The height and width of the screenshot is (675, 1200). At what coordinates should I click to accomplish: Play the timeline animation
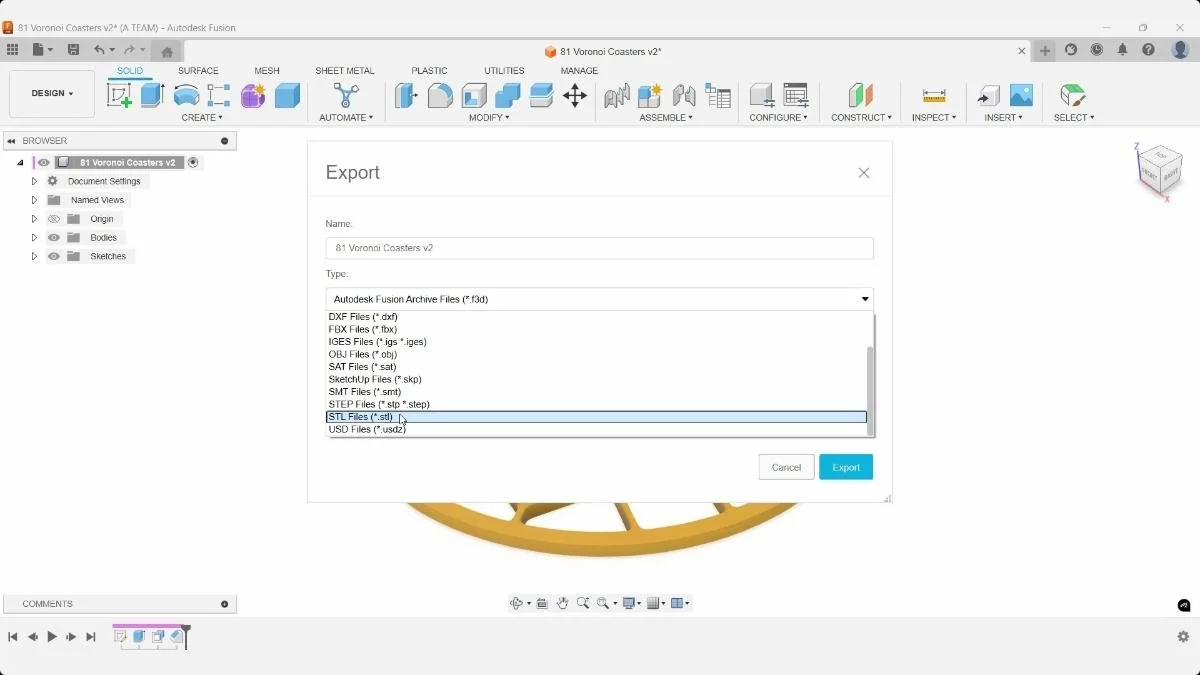52,637
